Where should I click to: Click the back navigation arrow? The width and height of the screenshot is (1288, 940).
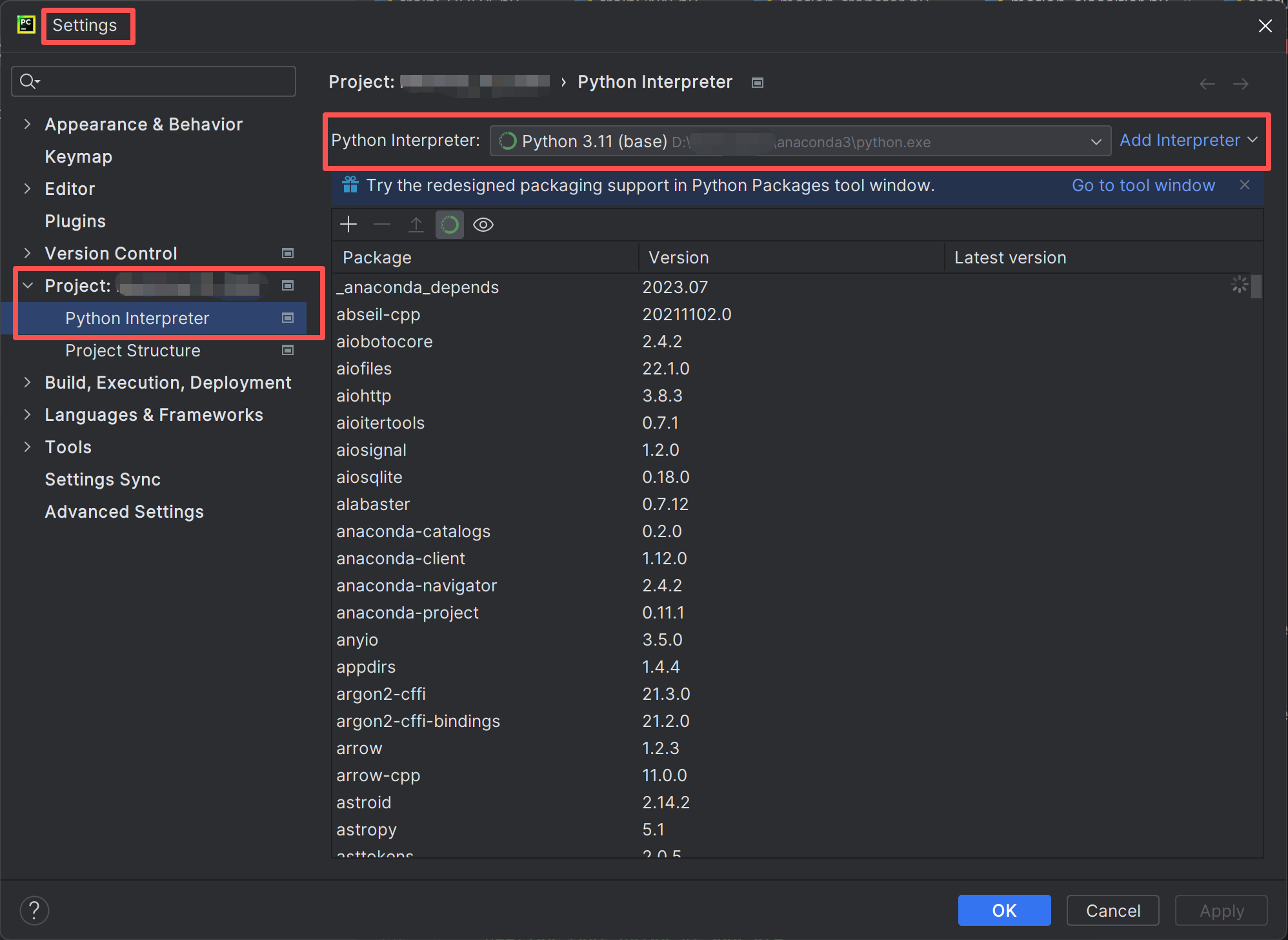click(1207, 84)
